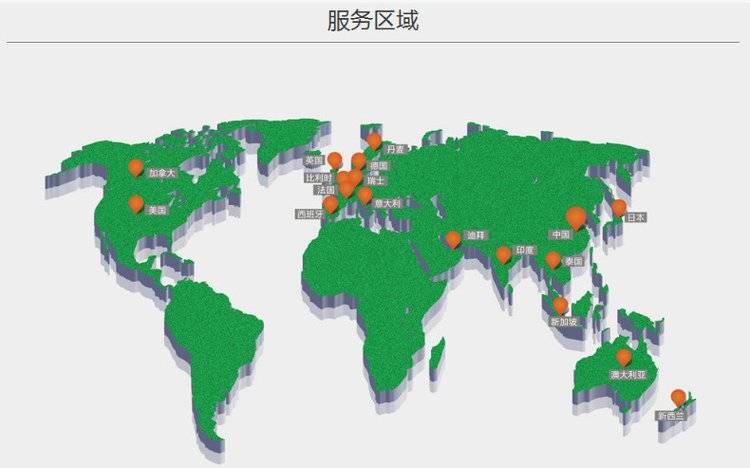Select the pin for 英国
The image size is (750, 468).
coord(335,159)
